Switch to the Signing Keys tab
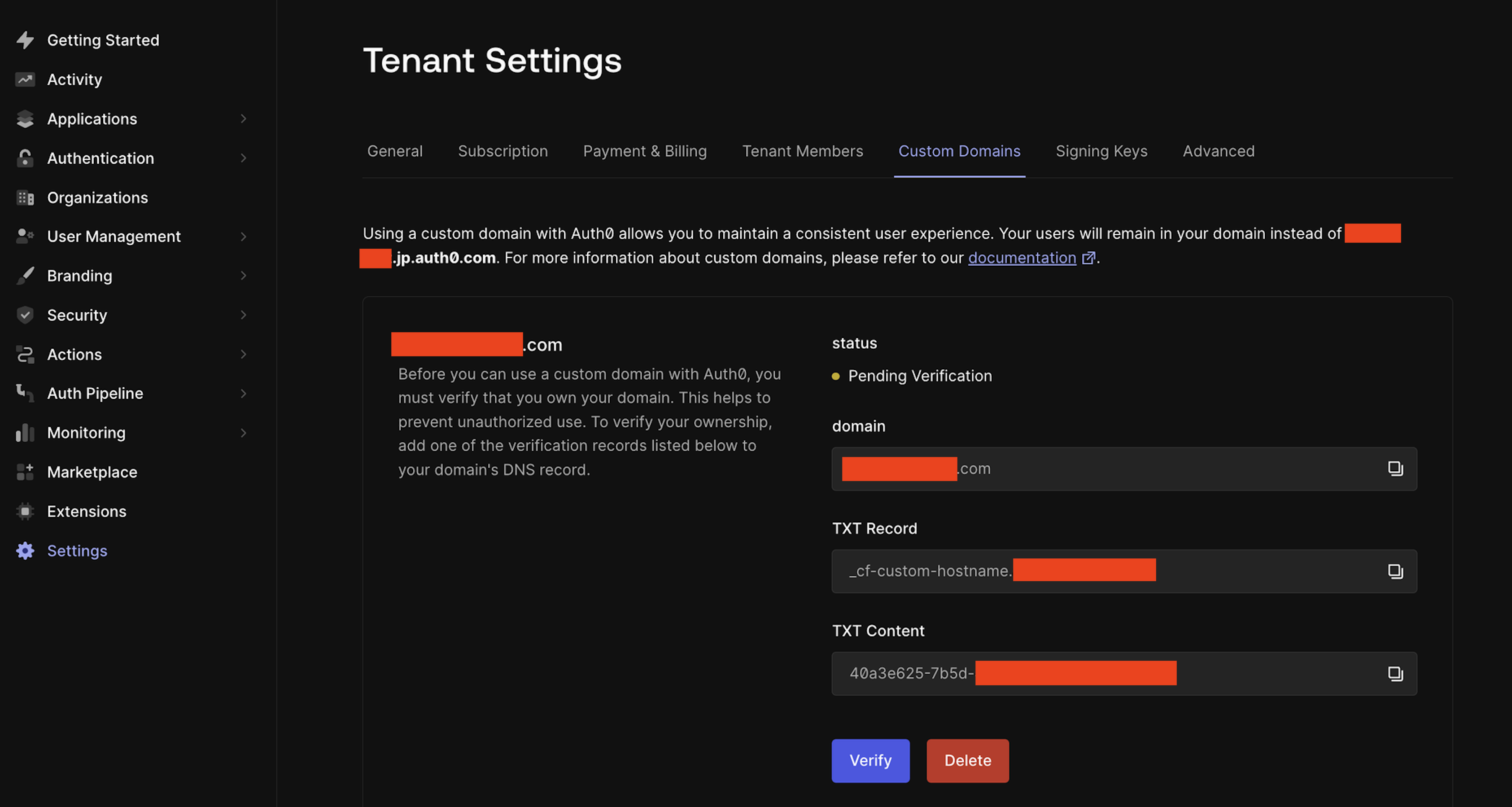The height and width of the screenshot is (807, 1512). click(x=1101, y=151)
